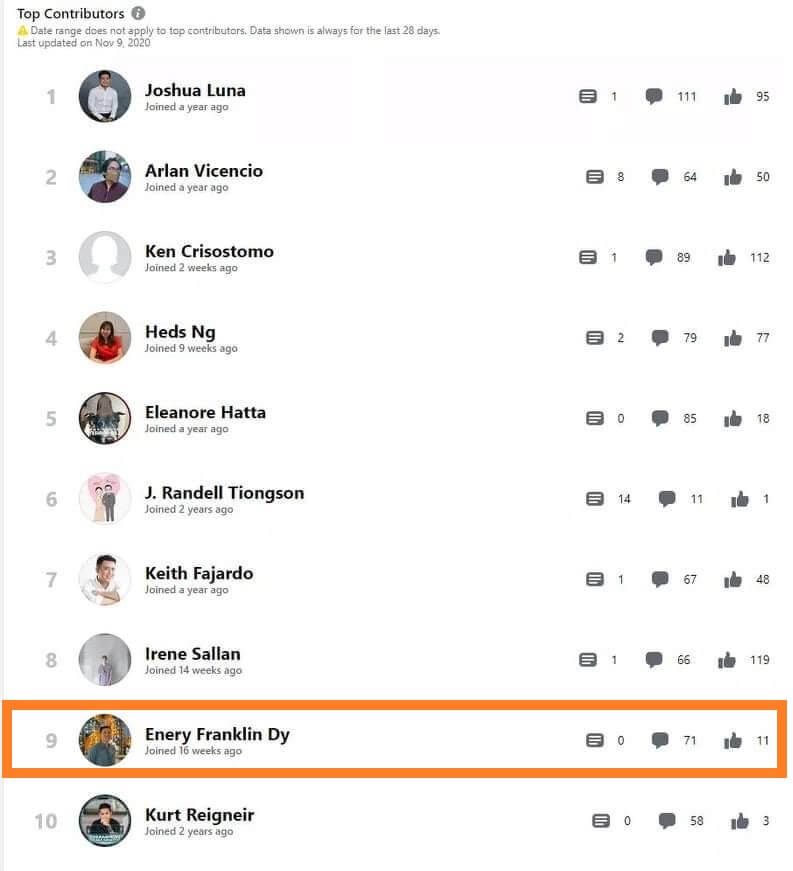Click Irene Sallan's thumbs-up reactions icon
Viewport: 793px width, 871px height.
pos(726,660)
